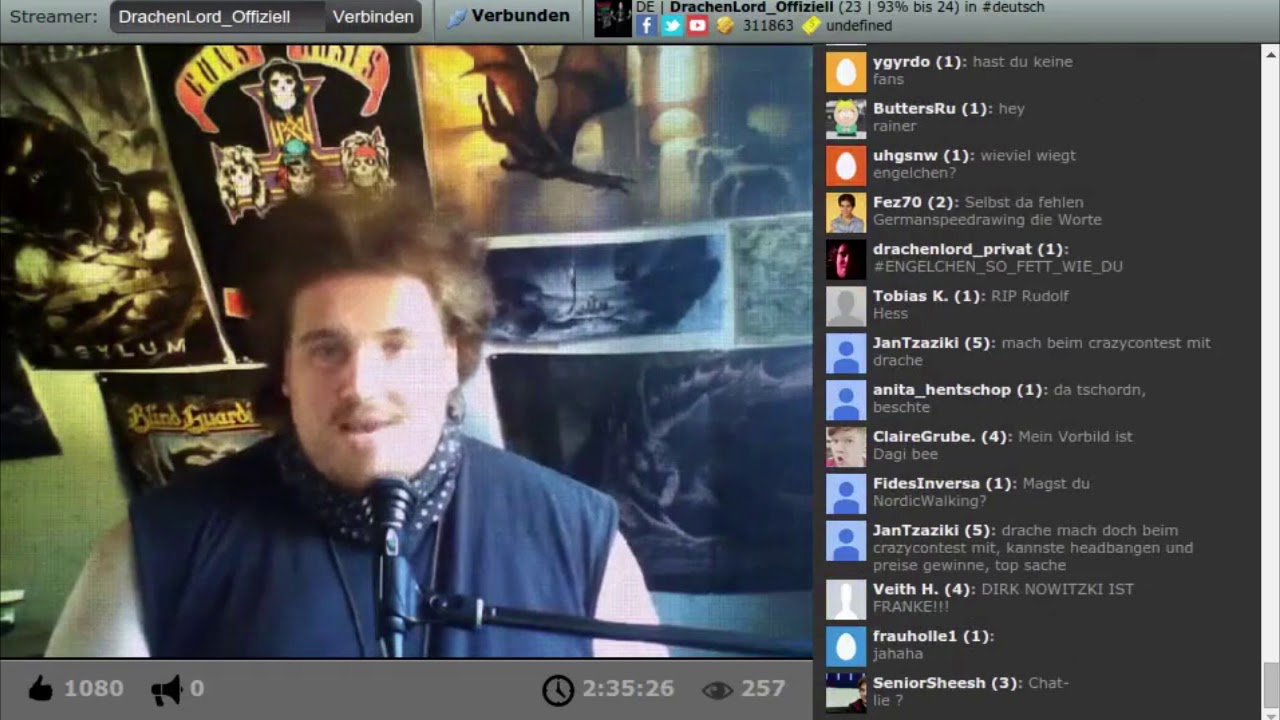The height and width of the screenshot is (720, 1280).
Task: Click the Verbunden status text
Action: pos(520,16)
